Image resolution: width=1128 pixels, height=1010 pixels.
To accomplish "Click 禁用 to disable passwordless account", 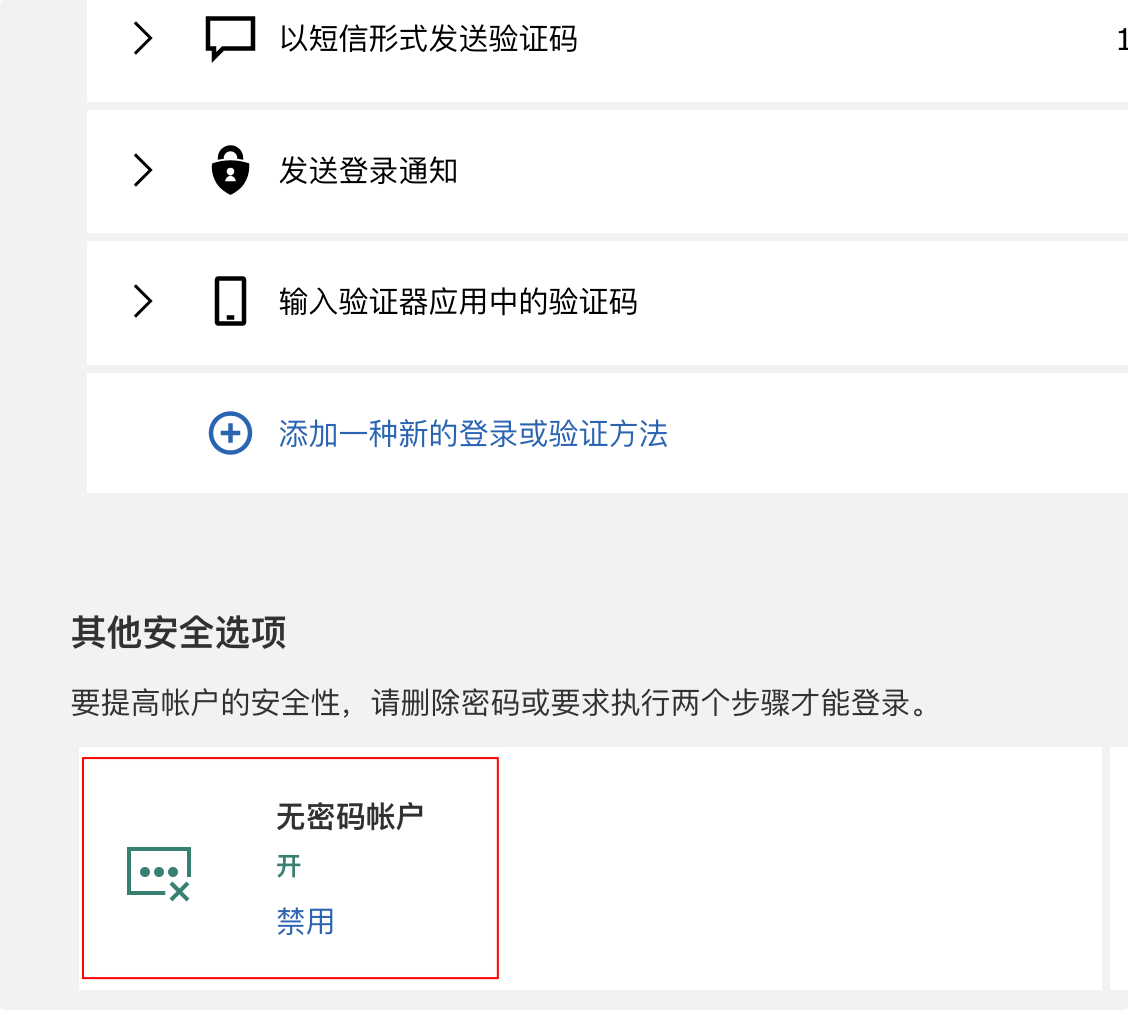I will coord(306,922).
